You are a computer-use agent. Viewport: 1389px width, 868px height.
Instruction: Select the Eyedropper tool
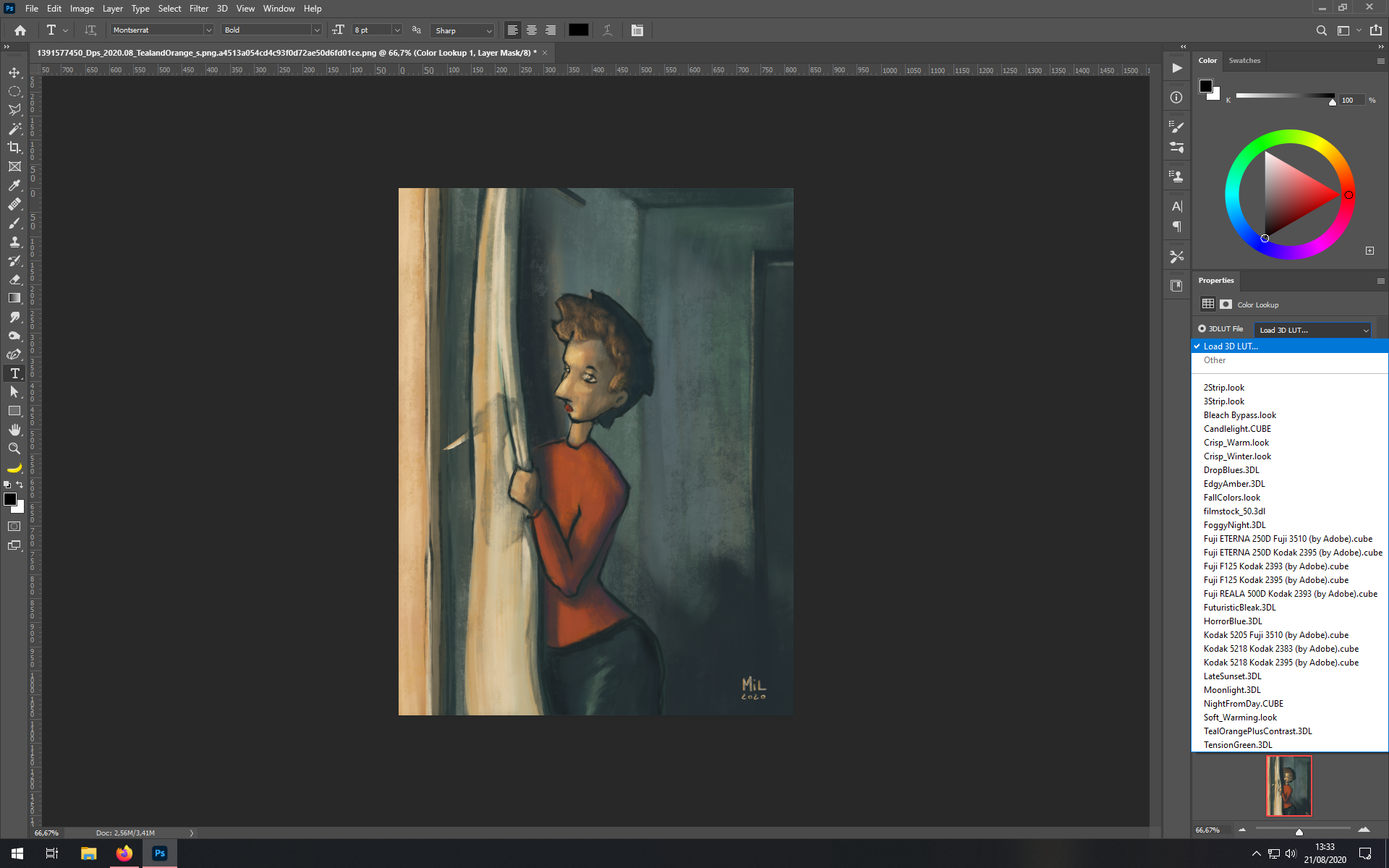click(x=14, y=185)
